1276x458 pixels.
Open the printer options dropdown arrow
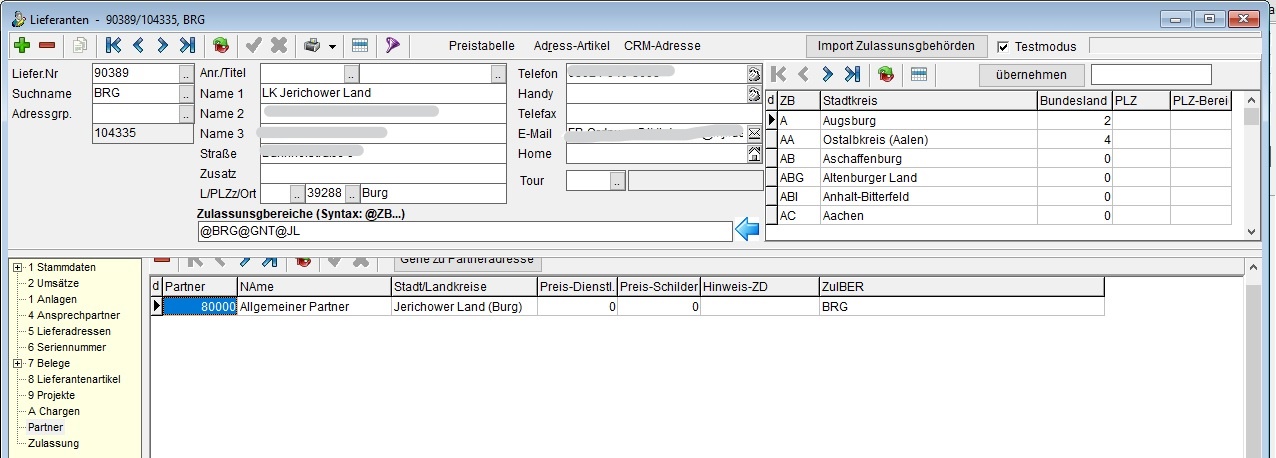coord(331,47)
